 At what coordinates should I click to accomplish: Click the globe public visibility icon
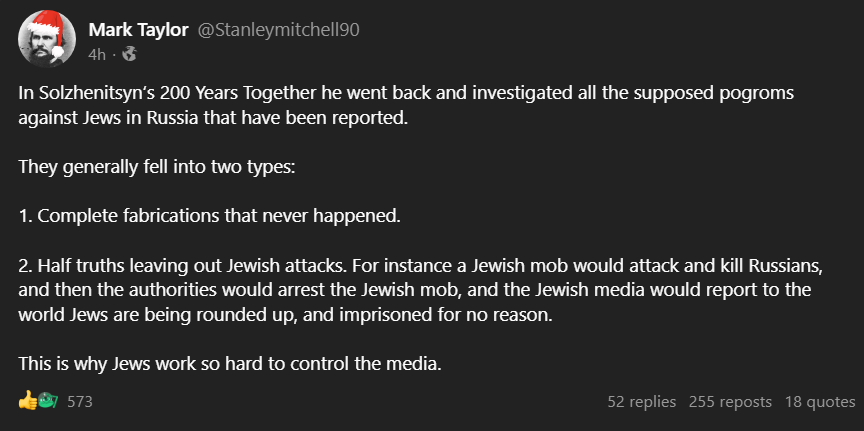[129, 52]
